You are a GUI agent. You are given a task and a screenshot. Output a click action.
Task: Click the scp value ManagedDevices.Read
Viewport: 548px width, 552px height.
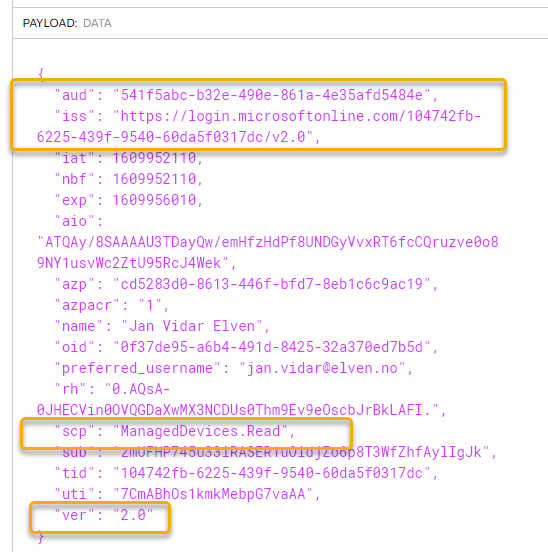[200, 431]
